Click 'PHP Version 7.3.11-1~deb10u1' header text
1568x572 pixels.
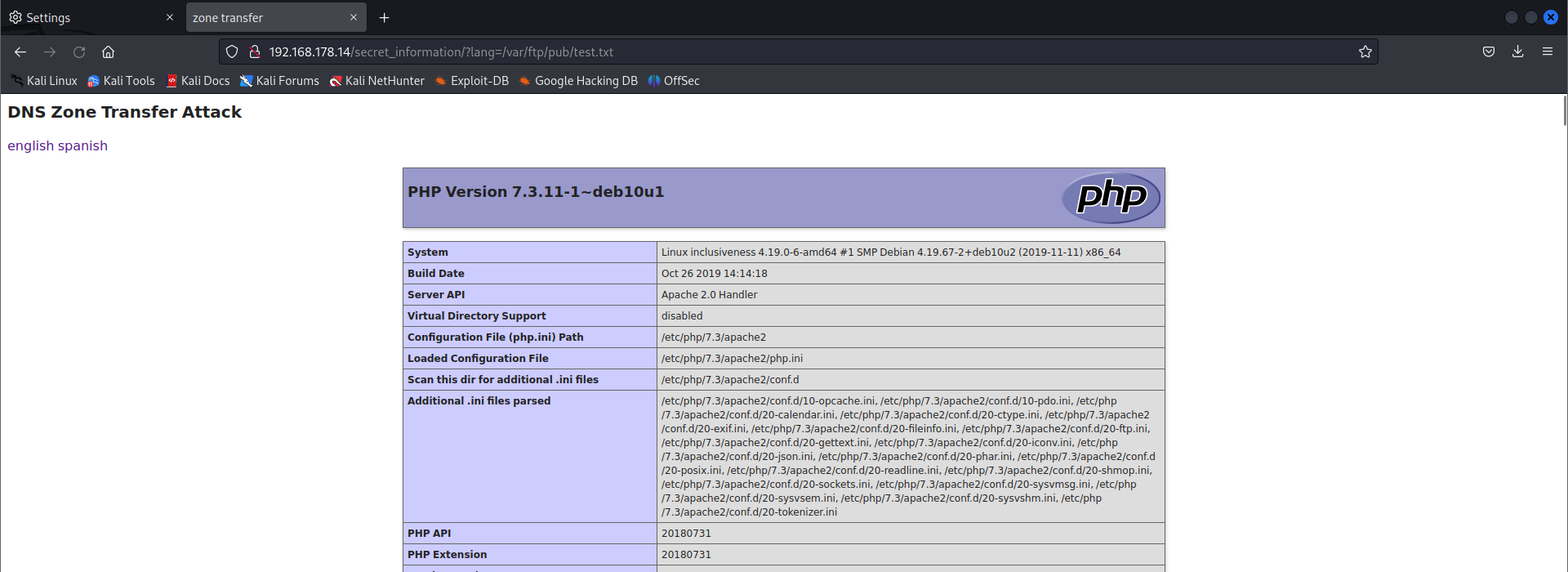click(x=536, y=191)
